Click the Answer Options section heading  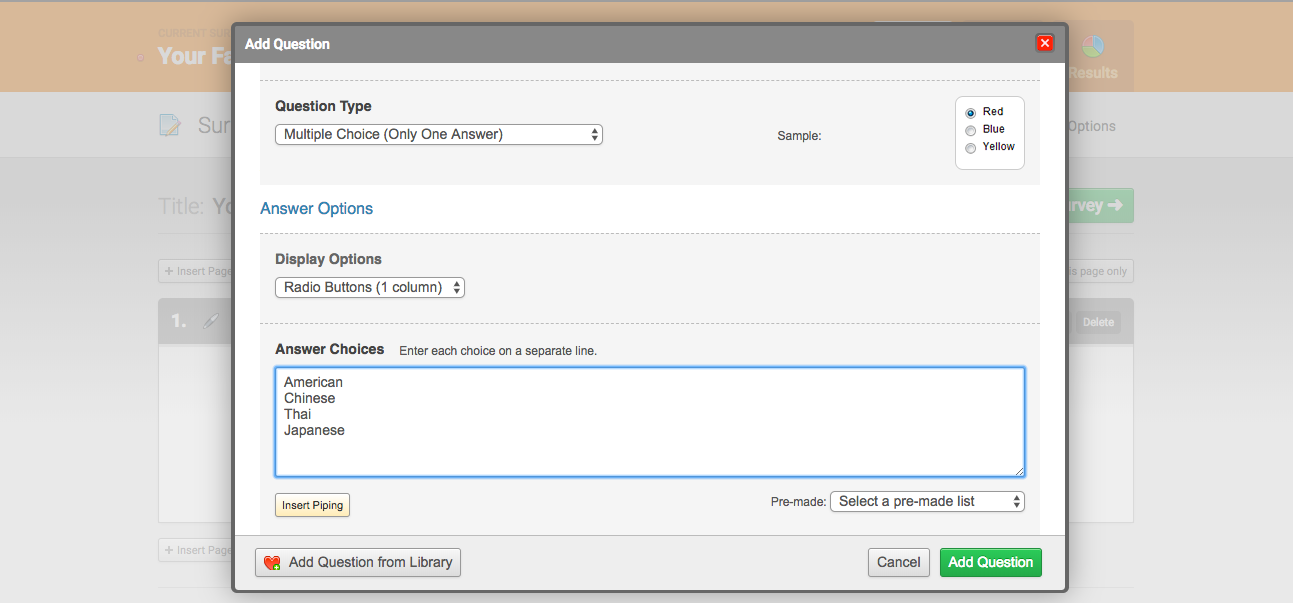click(316, 209)
